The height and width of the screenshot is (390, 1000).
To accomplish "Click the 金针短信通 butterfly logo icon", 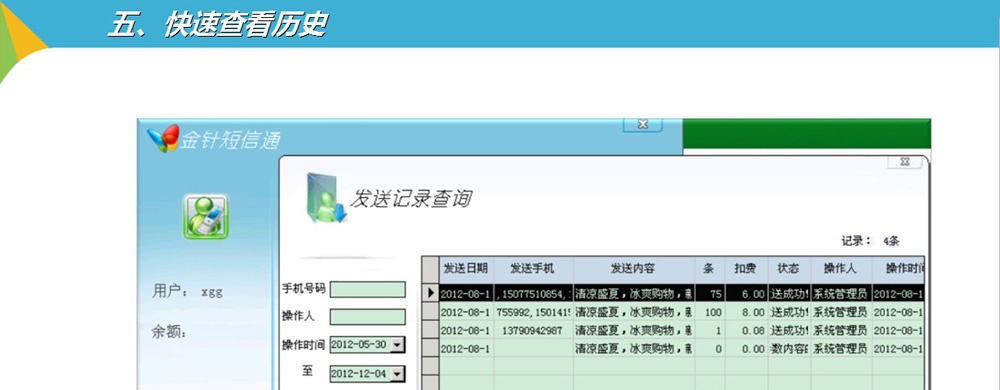I will [163, 138].
